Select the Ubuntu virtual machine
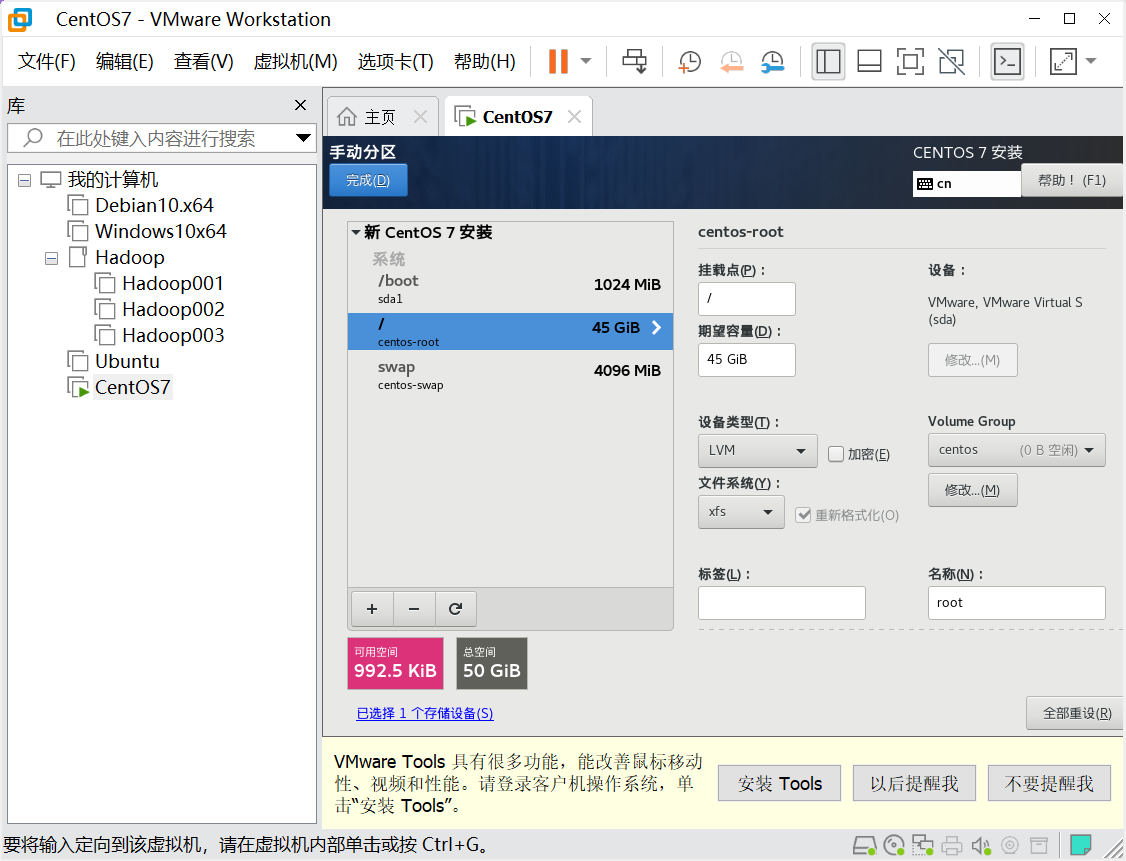1126x861 pixels. (127, 361)
